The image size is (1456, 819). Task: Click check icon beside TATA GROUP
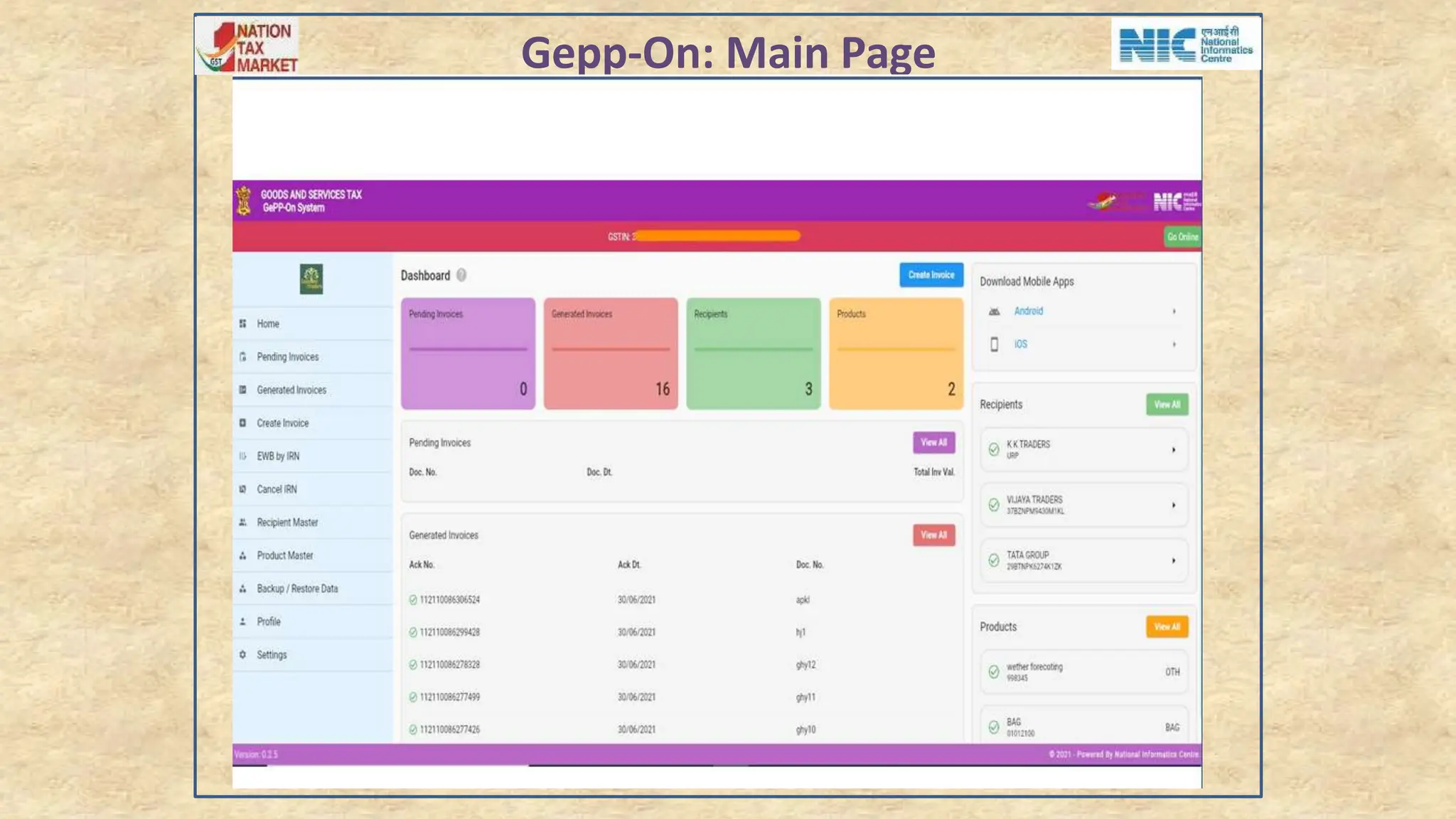pyautogui.click(x=994, y=560)
